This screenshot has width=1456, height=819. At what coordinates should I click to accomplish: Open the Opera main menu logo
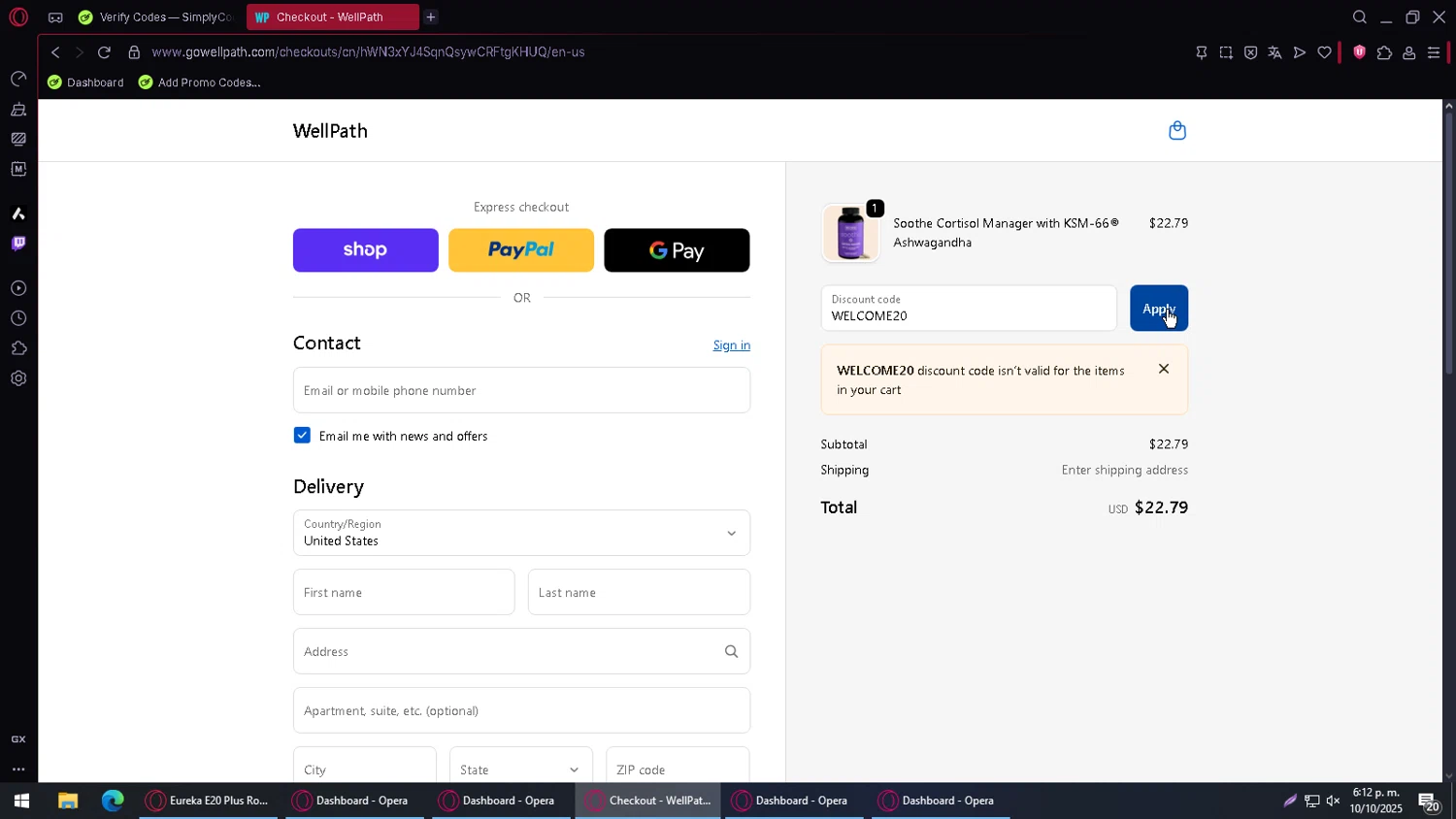[18, 16]
